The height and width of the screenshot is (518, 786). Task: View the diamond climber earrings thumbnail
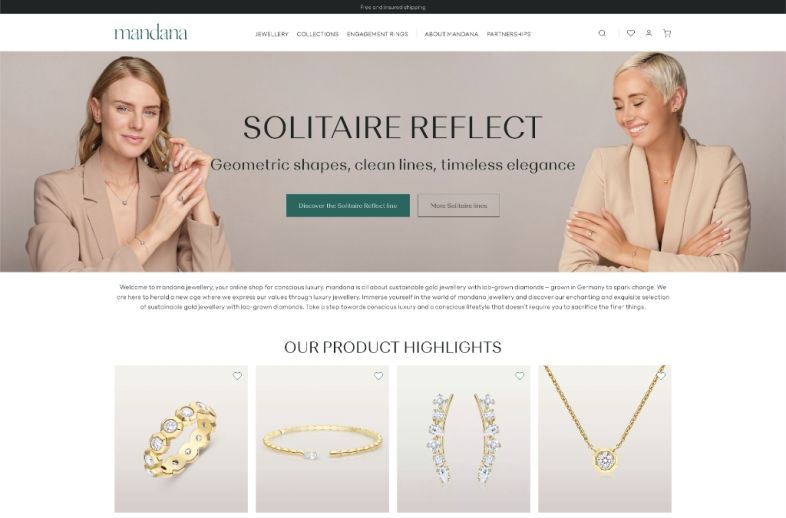click(464, 439)
